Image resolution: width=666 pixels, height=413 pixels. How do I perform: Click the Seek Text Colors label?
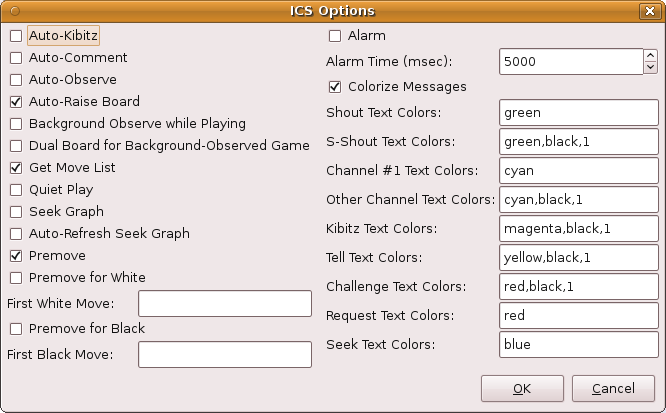pyautogui.click(x=381, y=344)
